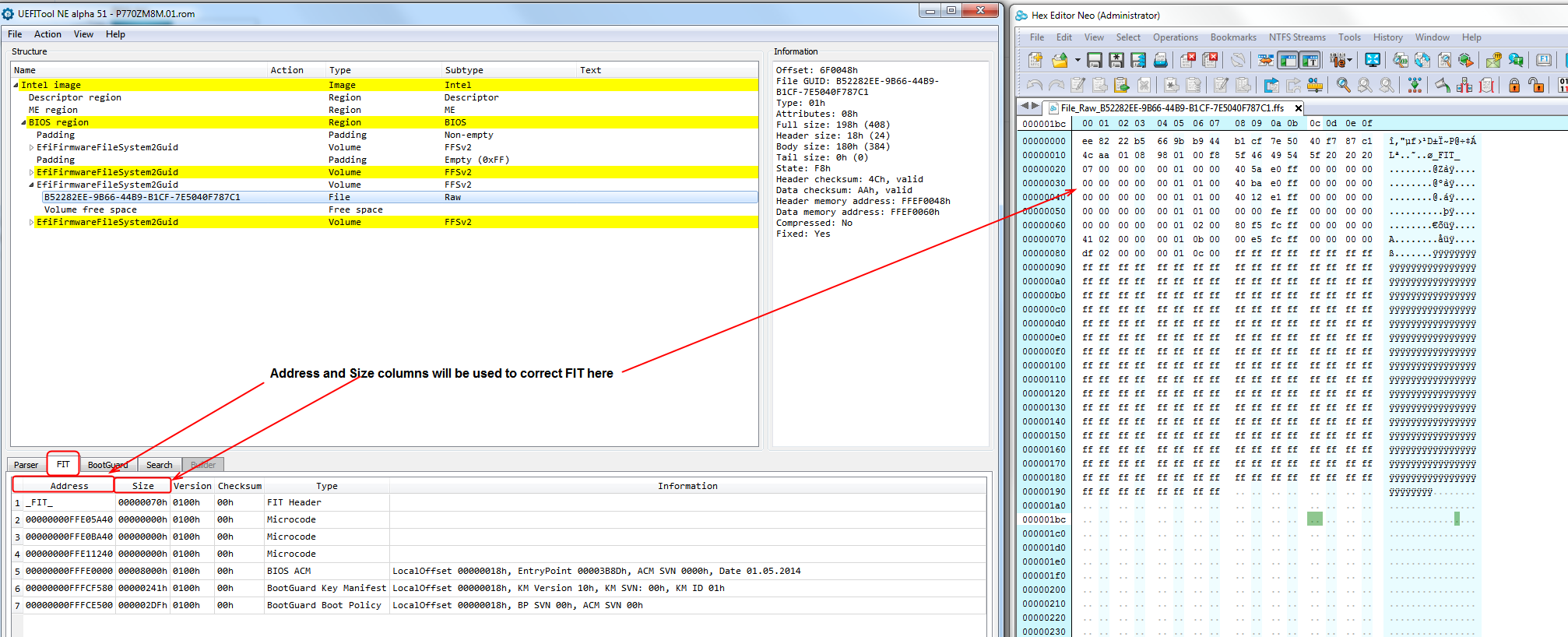Click the encoding selection icon in Hex Editor toolbar
This screenshot has height=637, width=1568.
click(1337, 60)
